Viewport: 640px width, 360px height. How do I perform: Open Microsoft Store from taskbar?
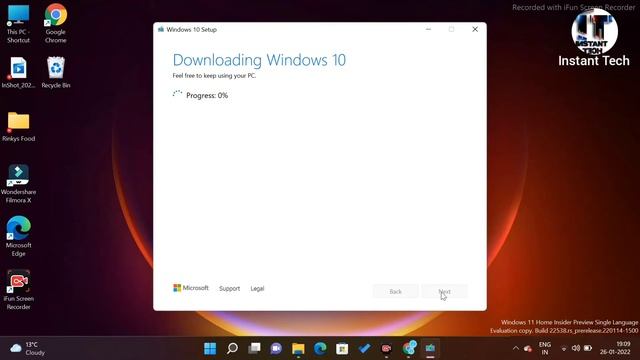click(342, 348)
